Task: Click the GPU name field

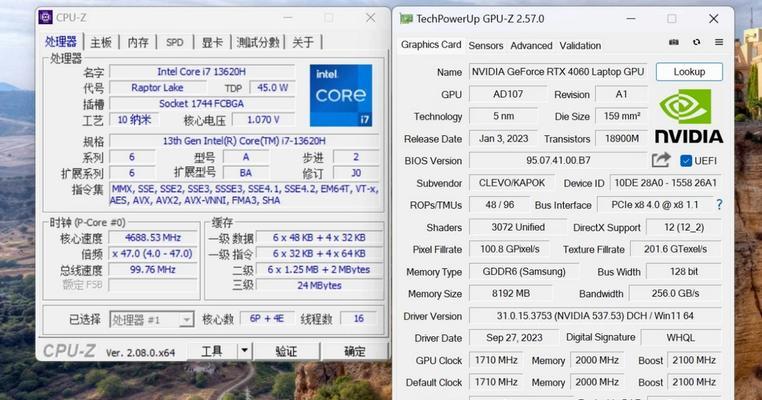Action: point(558,72)
